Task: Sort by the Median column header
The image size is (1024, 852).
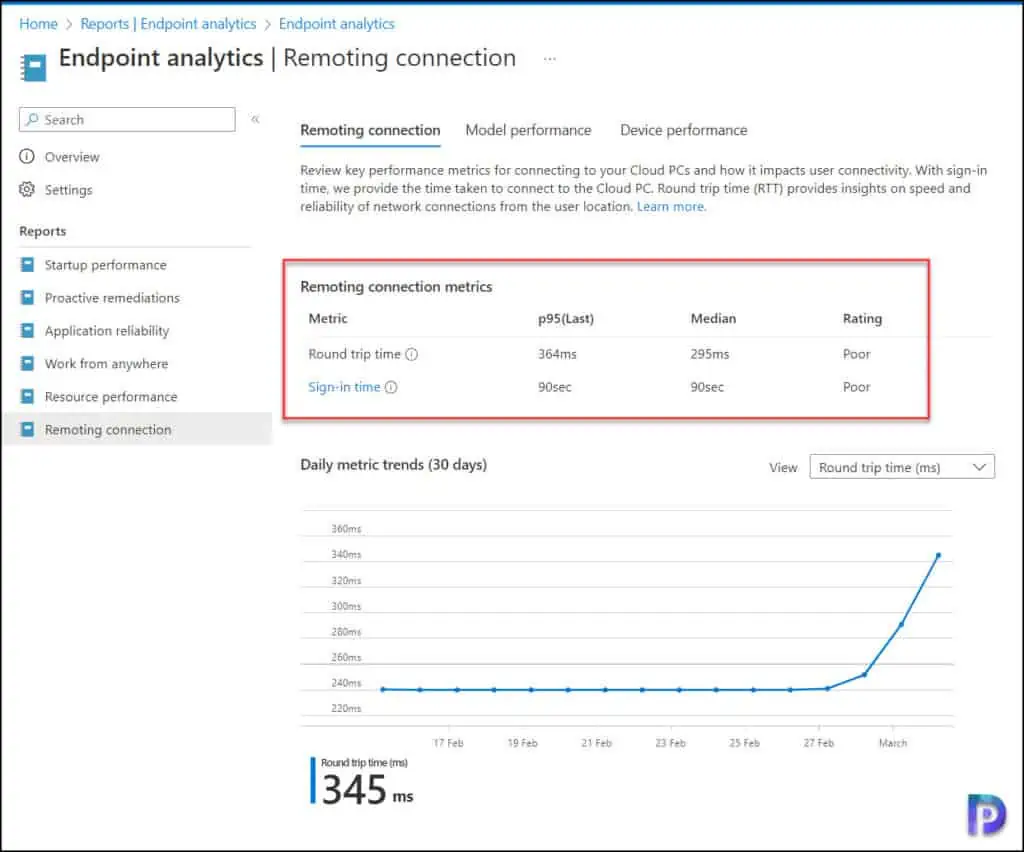Action: [713, 319]
